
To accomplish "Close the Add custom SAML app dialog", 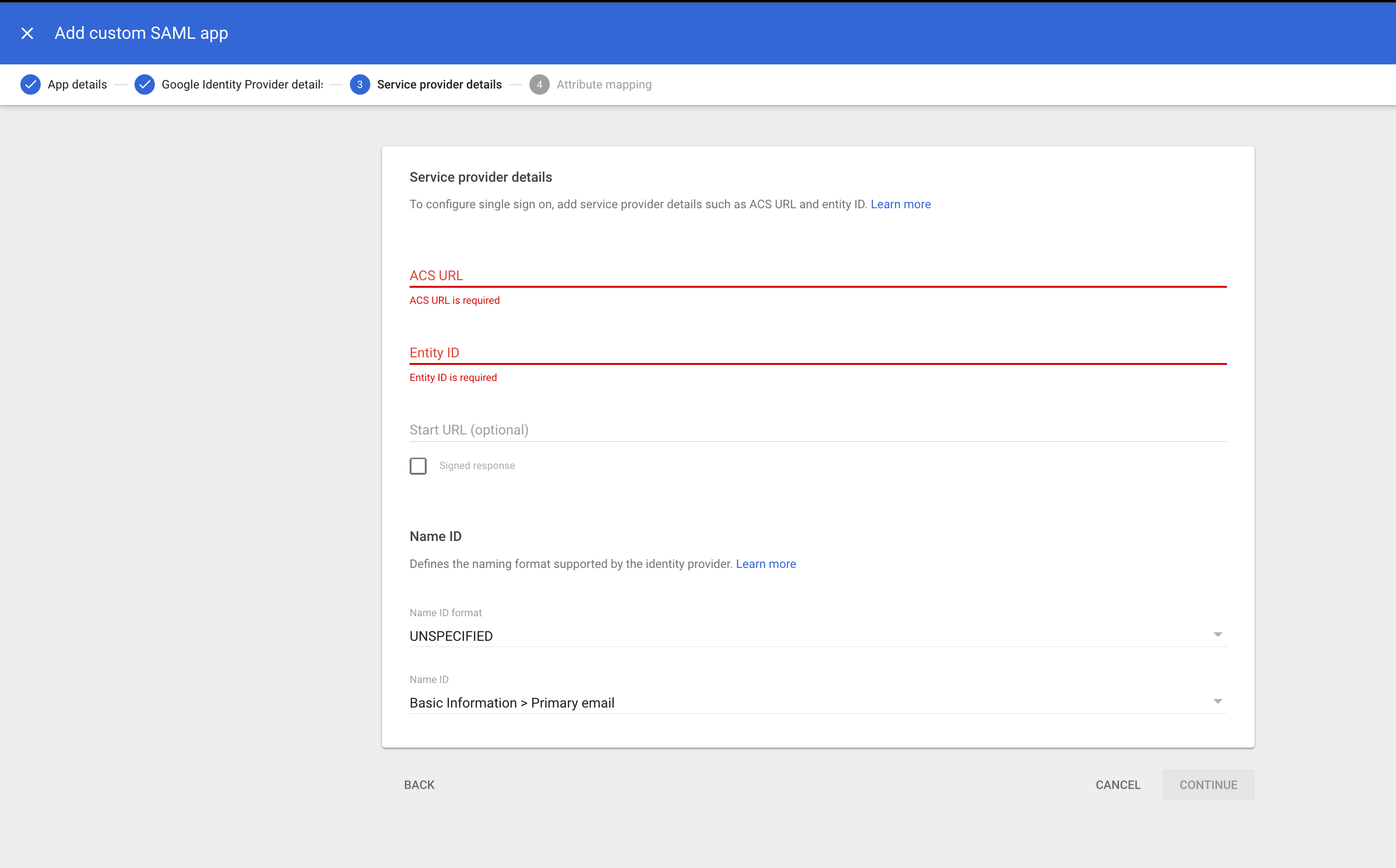I will pos(27,33).
